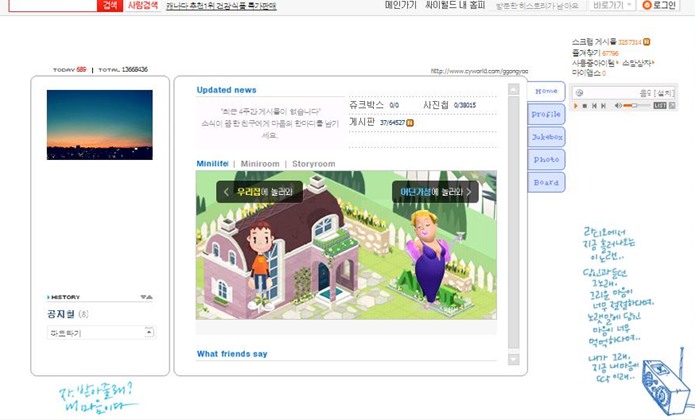The image size is (695, 420).
Task: Click 우리집에 놀러와 left banner button
Action: pos(260,192)
